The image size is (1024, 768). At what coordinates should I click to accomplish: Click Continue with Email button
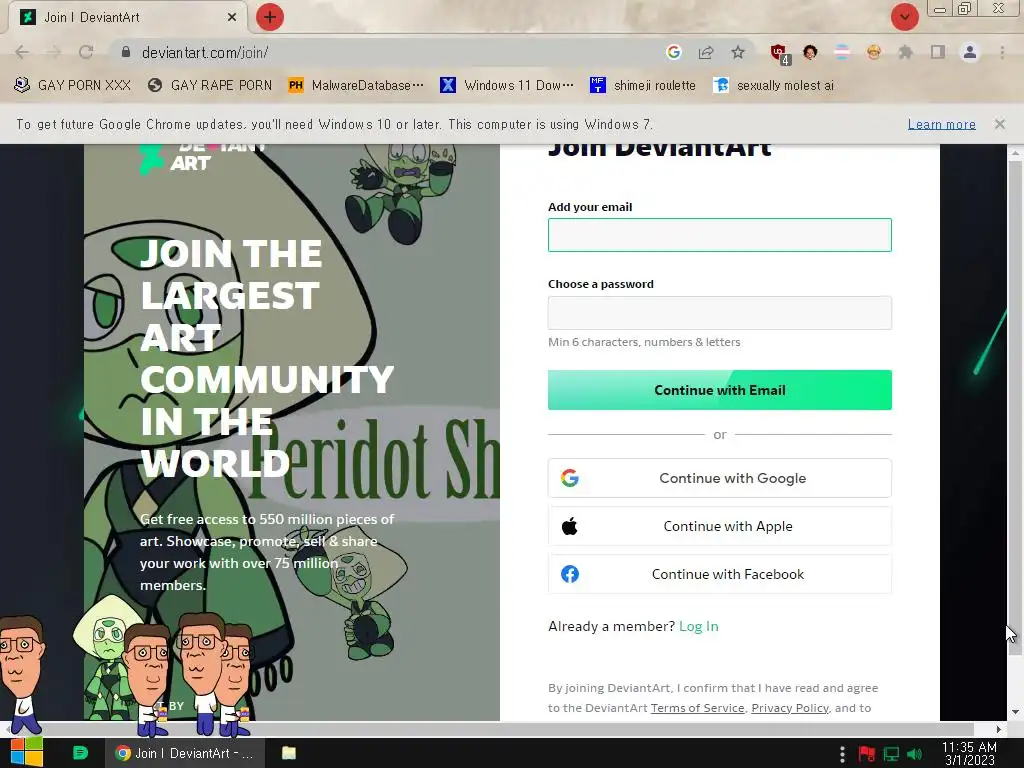pos(720,390)
